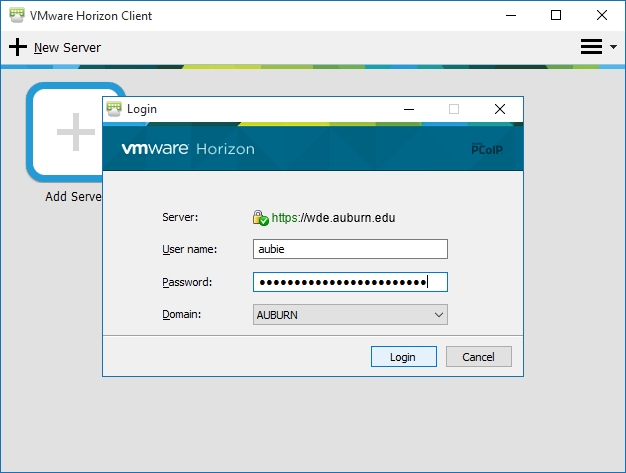
Task: Close the Login dialog window
Action: point(499,109)
